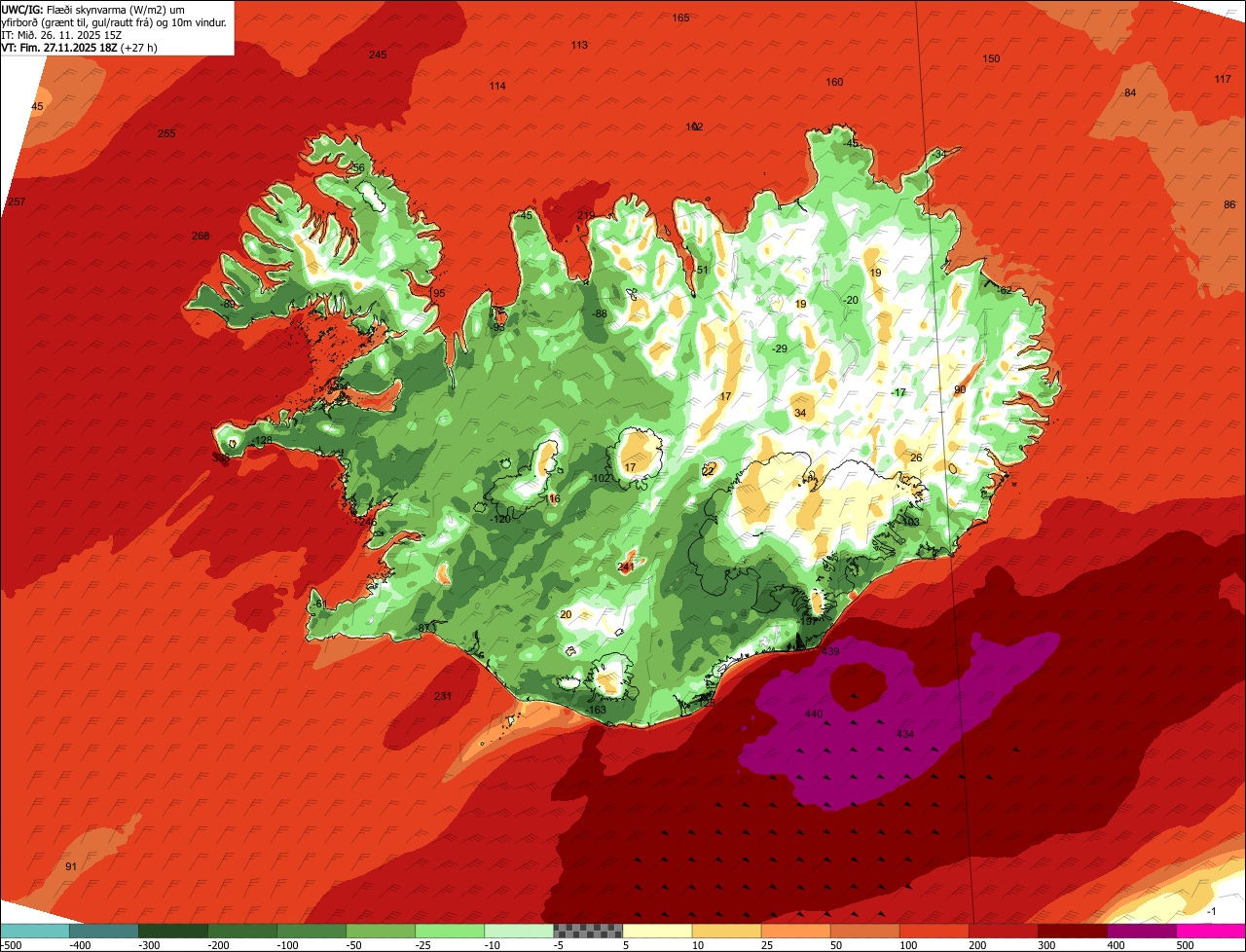1246x952 pixels.
Task: Click legend swatch between -500 and -400
Action: click(x=34, y=931)
